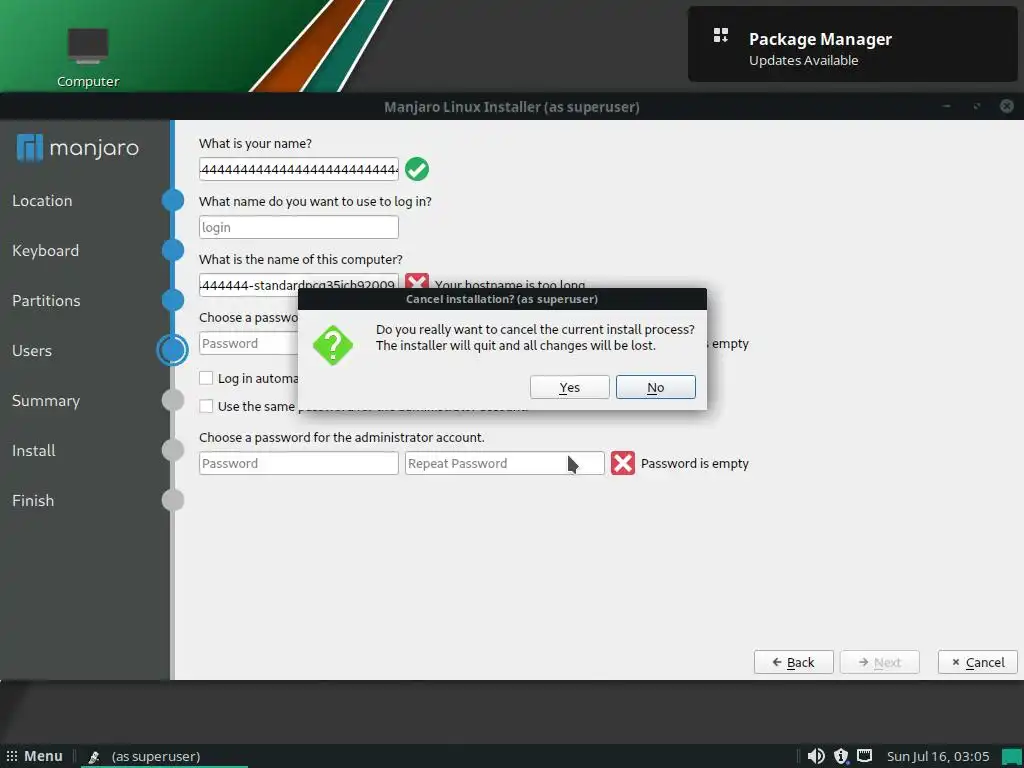Click the red X admin password error icon
This screenshot has width=1024, height=768.
(x=623, y=463)
